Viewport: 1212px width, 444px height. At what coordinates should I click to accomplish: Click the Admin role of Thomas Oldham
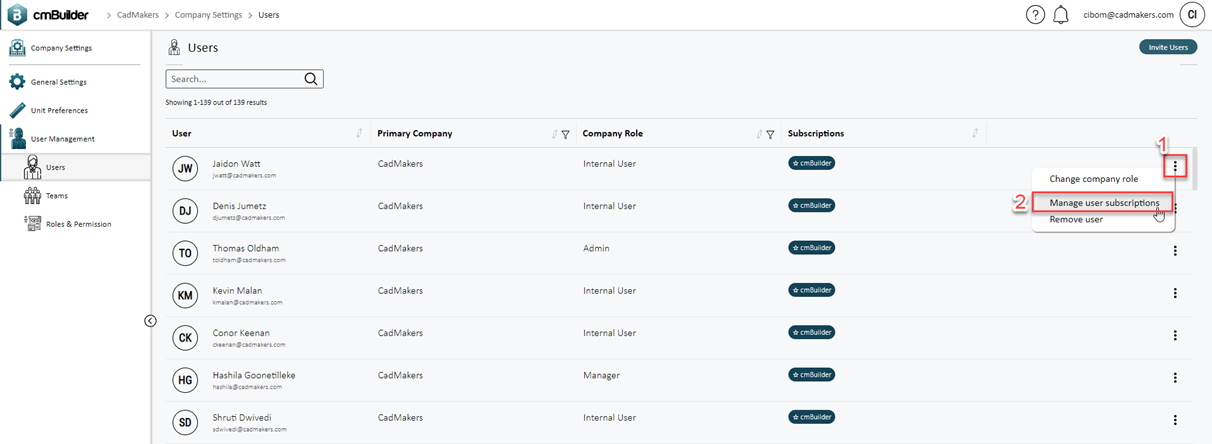[596, 248]
